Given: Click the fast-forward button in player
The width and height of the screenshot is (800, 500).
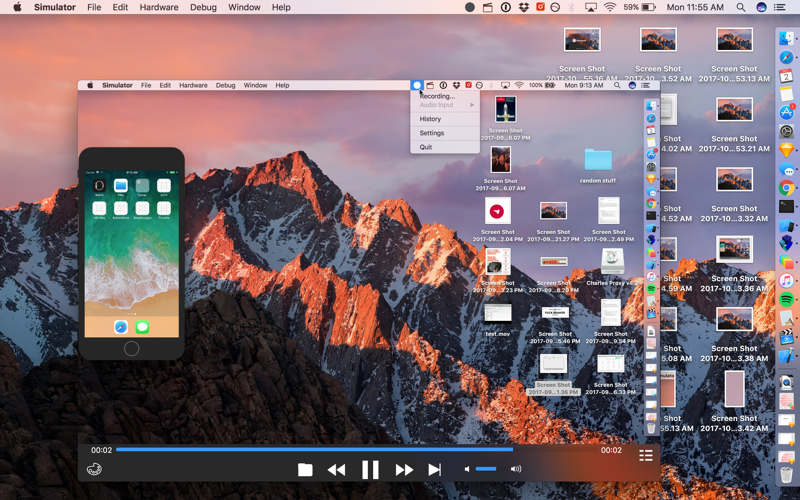Looking at the screenshot, I should [404, 469].
